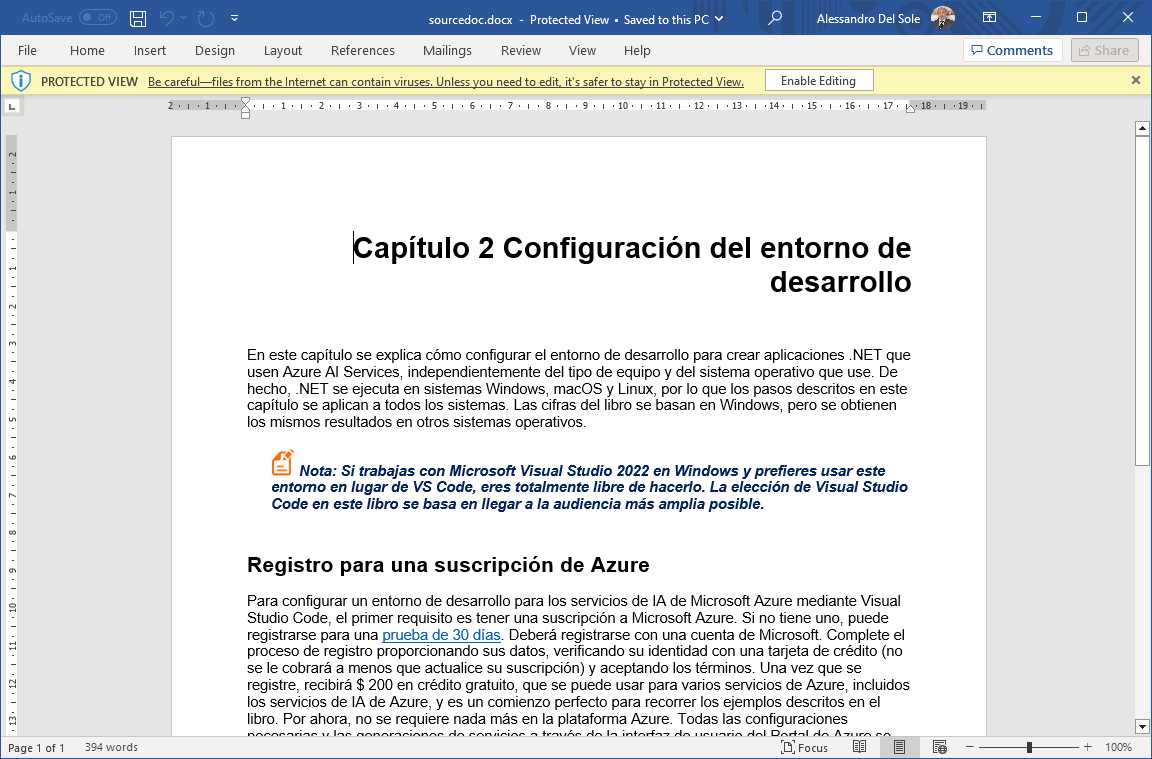Image resolution: width=1152 pixels, height=759 pixels.
Task: Select the Print Layout view icon
Action: (x=898, y=747)
